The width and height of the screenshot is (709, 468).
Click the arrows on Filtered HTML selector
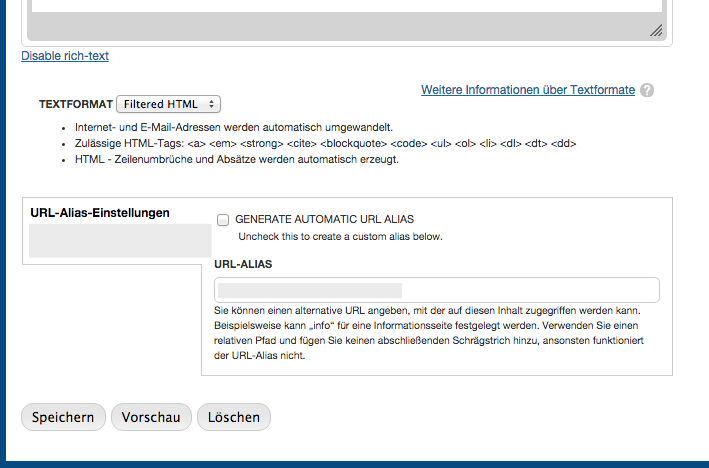tap(213, 104)
